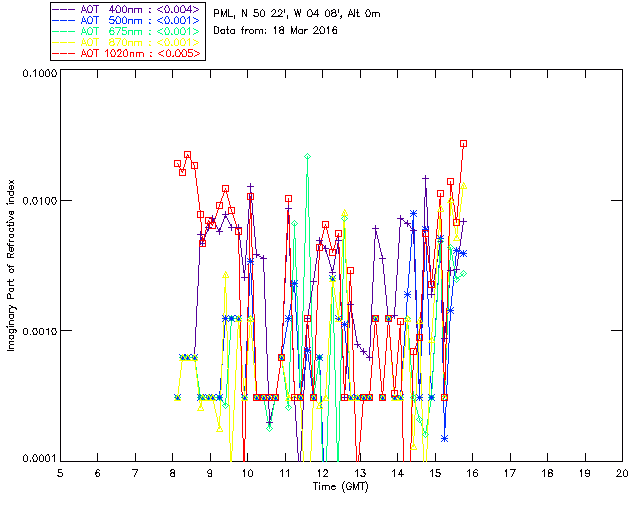
Task: Click the first red square marker near 8 GMT
Action: [177, 163]
